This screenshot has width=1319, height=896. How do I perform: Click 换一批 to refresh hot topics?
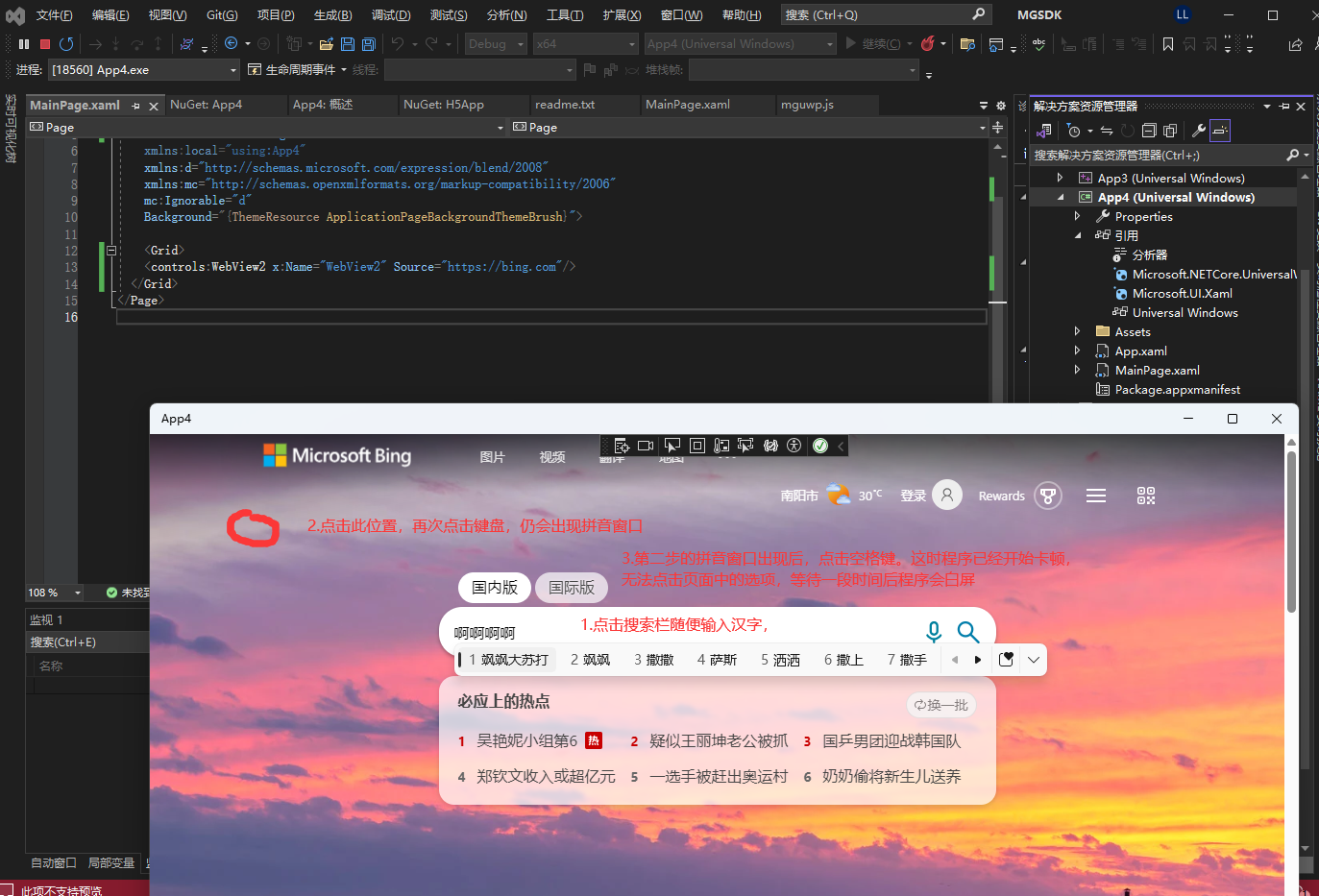click(x=940, y=705)
